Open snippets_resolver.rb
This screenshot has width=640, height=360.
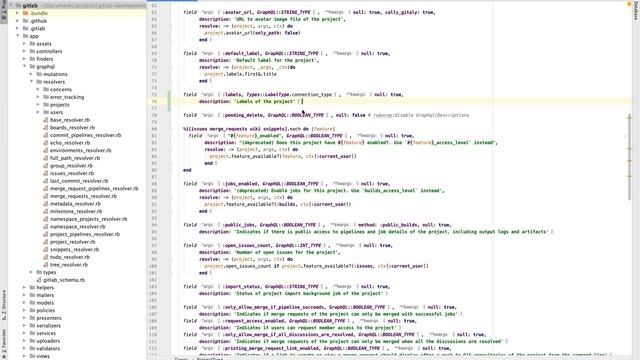point(74,249)
